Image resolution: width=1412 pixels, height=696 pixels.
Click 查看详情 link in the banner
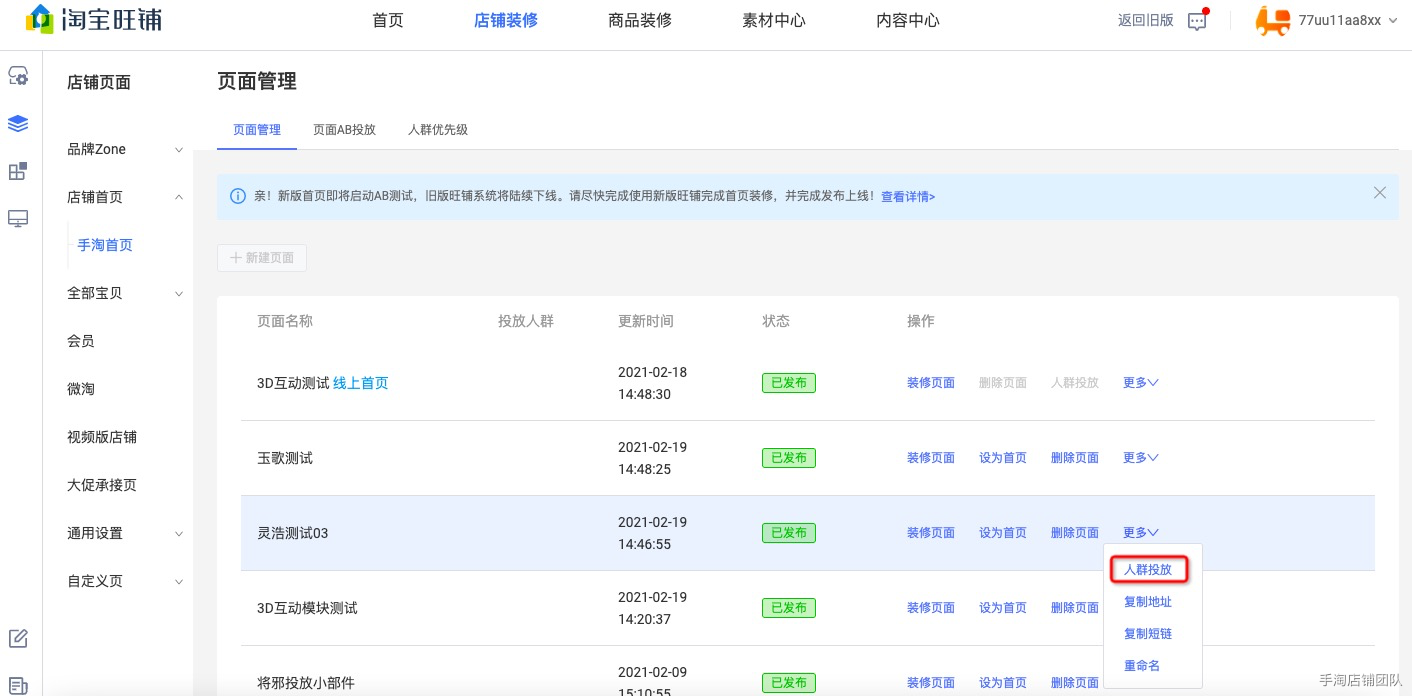908,197
